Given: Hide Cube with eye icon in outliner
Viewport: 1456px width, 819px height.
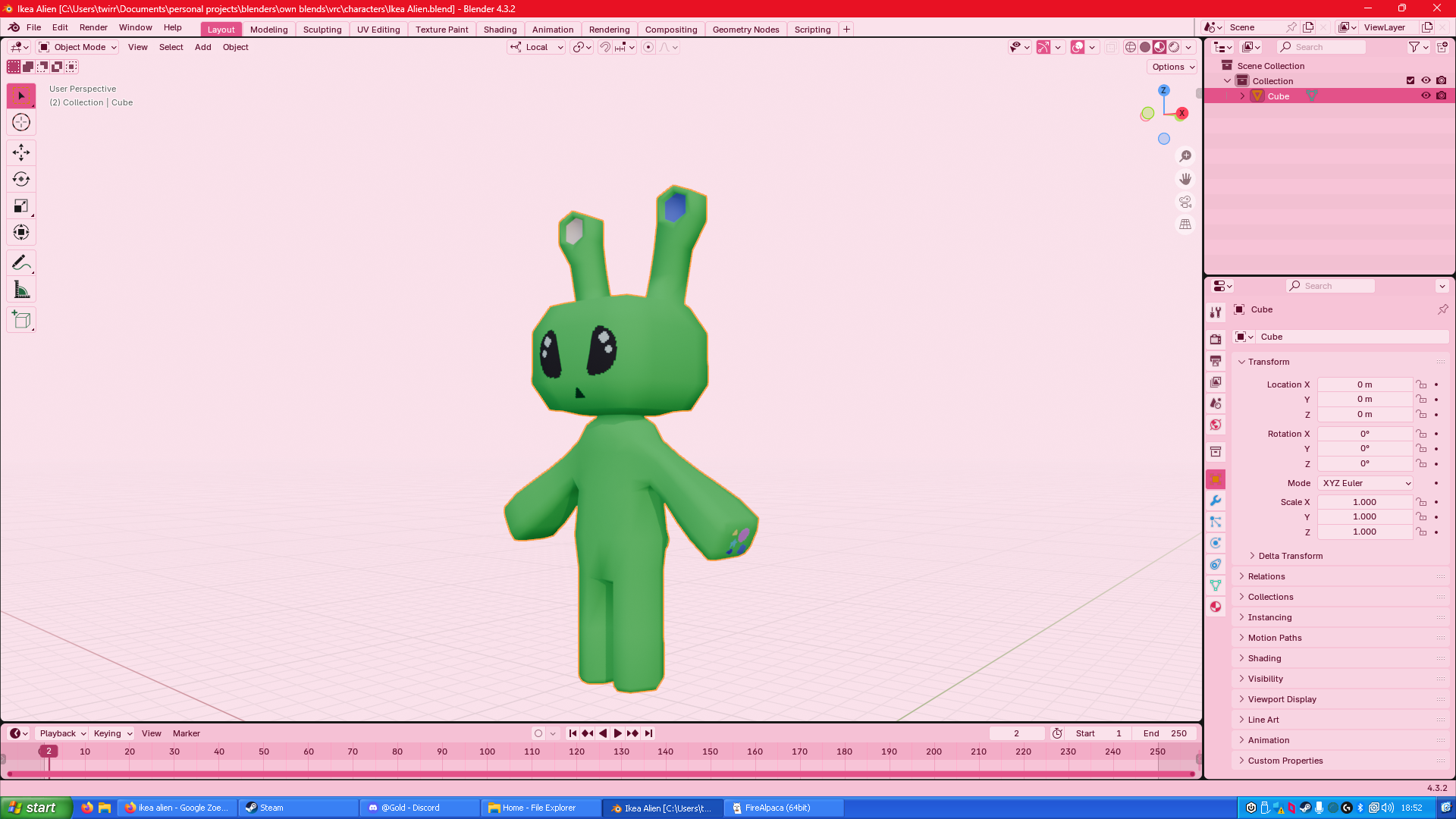Looking at the screenshot, I should point(1426,96).
